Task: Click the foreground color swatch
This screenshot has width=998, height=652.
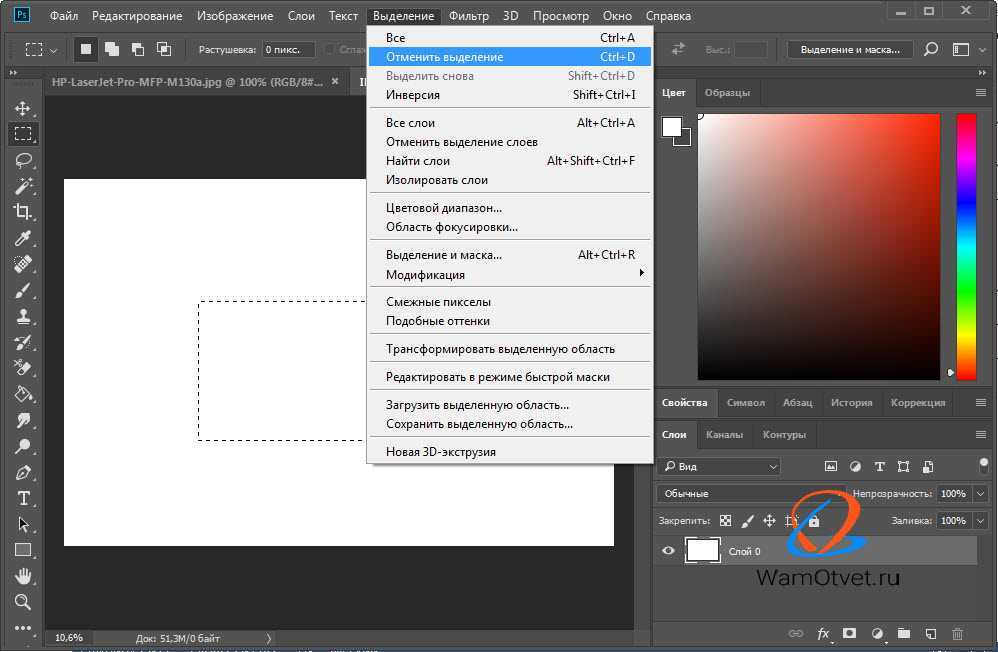Action: (x=671, y=126)
